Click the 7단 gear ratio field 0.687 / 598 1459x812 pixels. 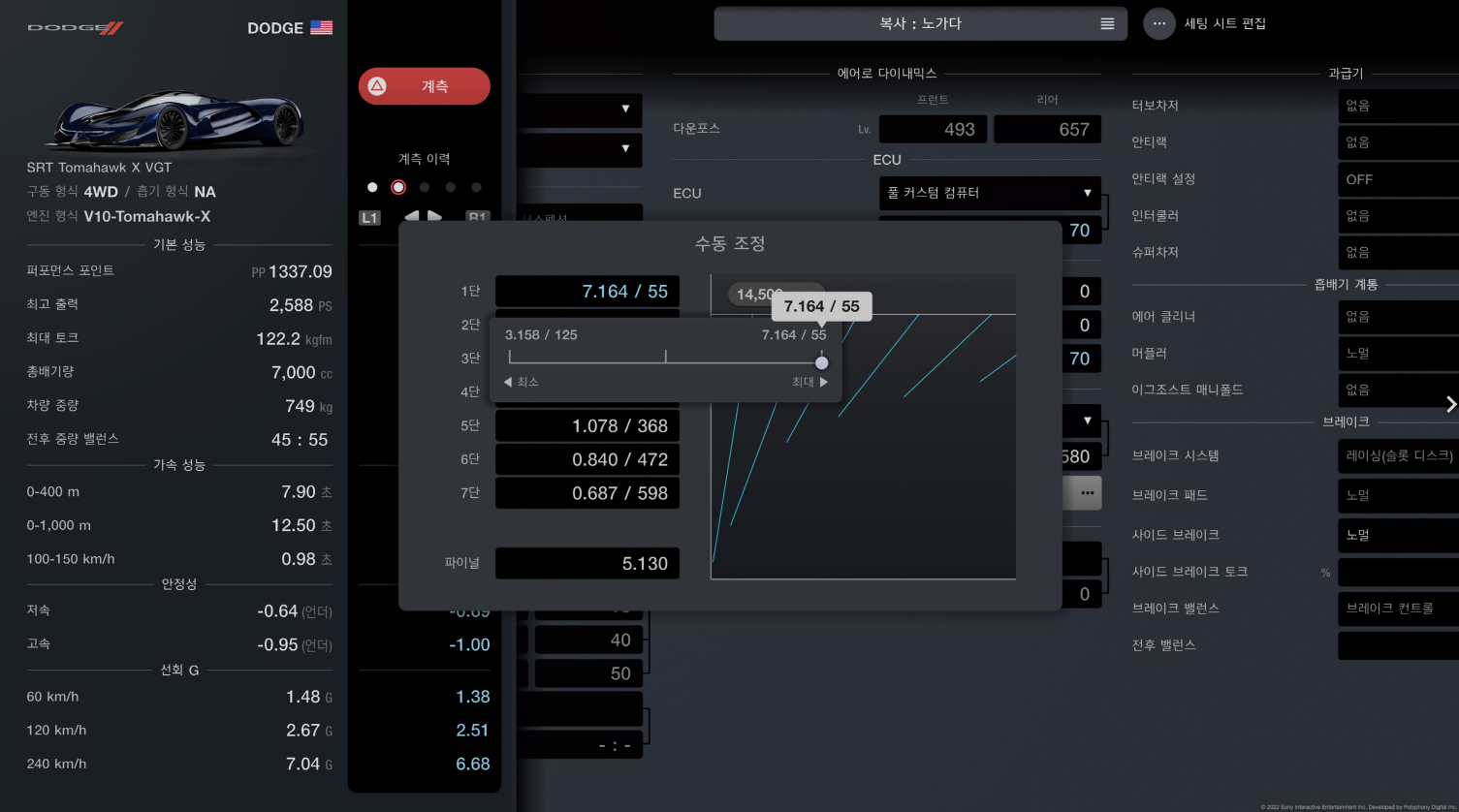pyautogui.click(x=587, y=493)
